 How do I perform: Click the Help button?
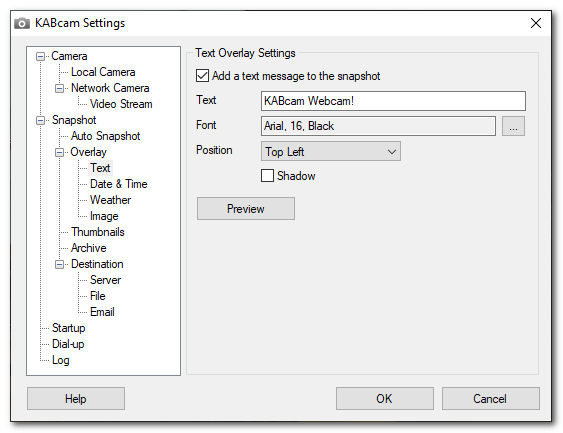pos(76,399)
